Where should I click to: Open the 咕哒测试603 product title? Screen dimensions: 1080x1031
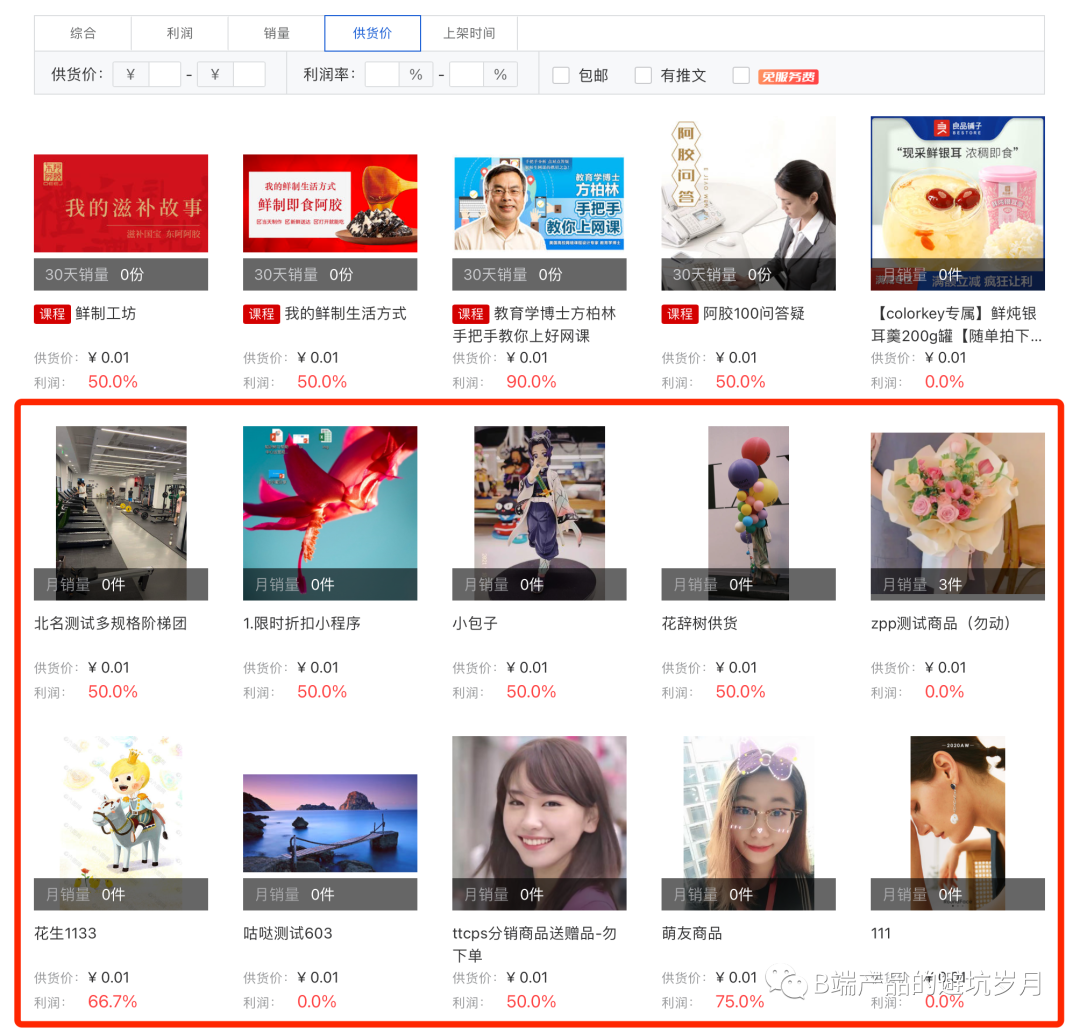pyautogui.click(x=288, y=933)
